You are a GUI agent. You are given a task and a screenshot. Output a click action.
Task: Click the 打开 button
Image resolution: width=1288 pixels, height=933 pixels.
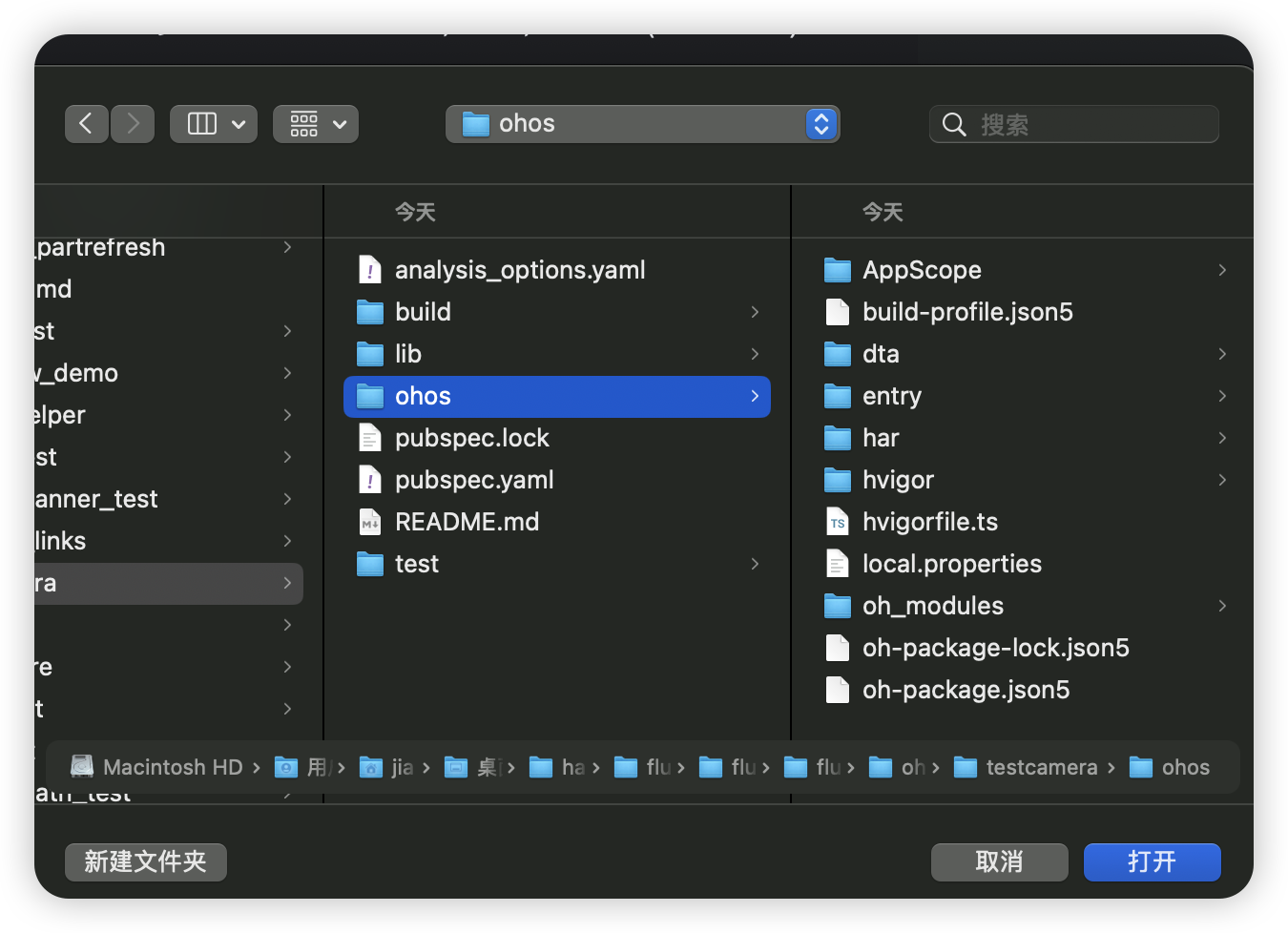coord(1152,862)
